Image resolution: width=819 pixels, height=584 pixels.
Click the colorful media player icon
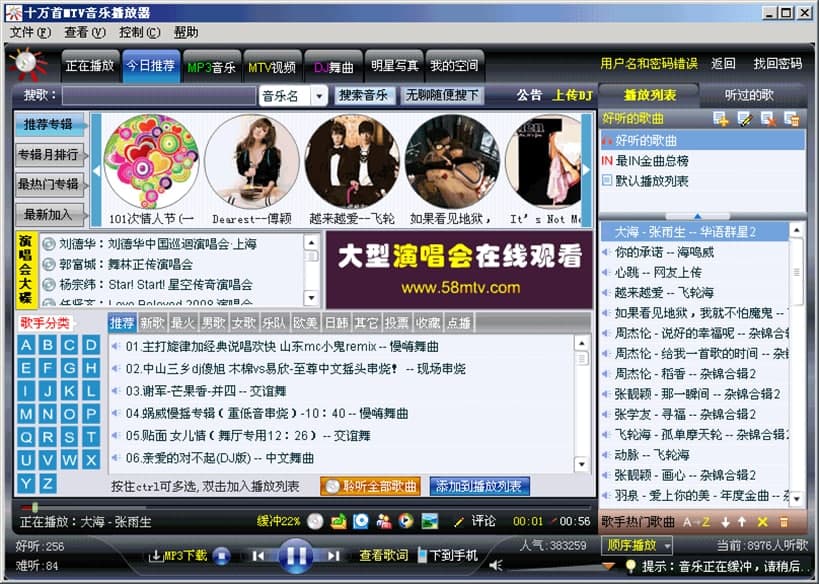pos(406,521)
